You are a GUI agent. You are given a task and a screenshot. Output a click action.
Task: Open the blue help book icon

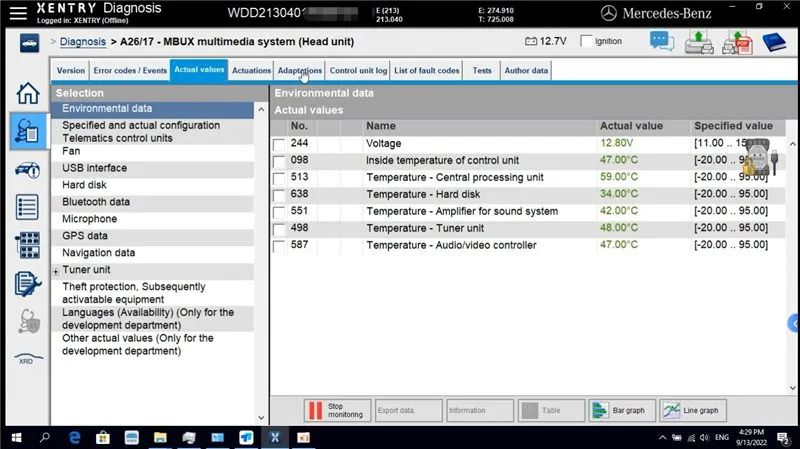[x=774, y=42]
